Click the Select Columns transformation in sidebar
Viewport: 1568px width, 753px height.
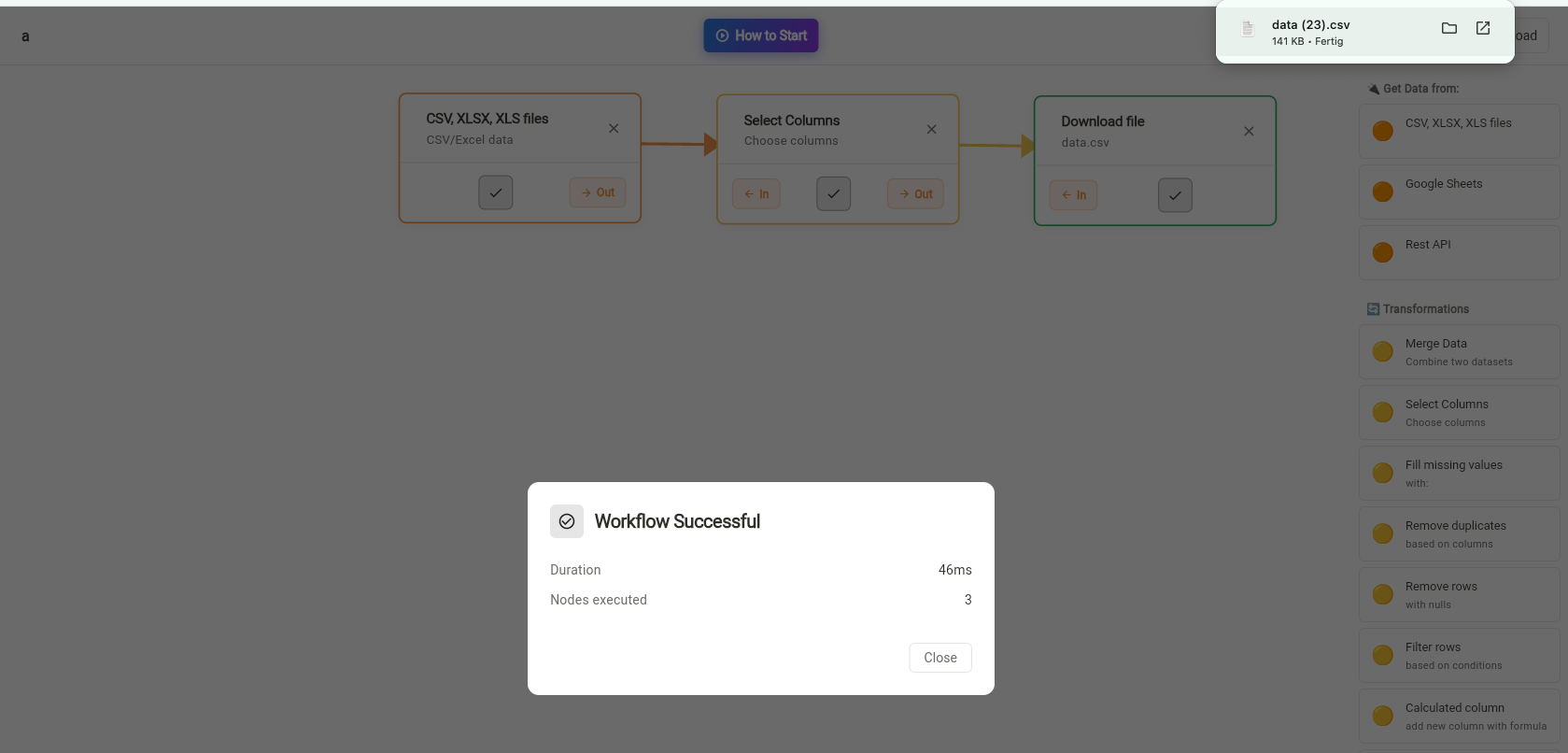(1458, 412)
